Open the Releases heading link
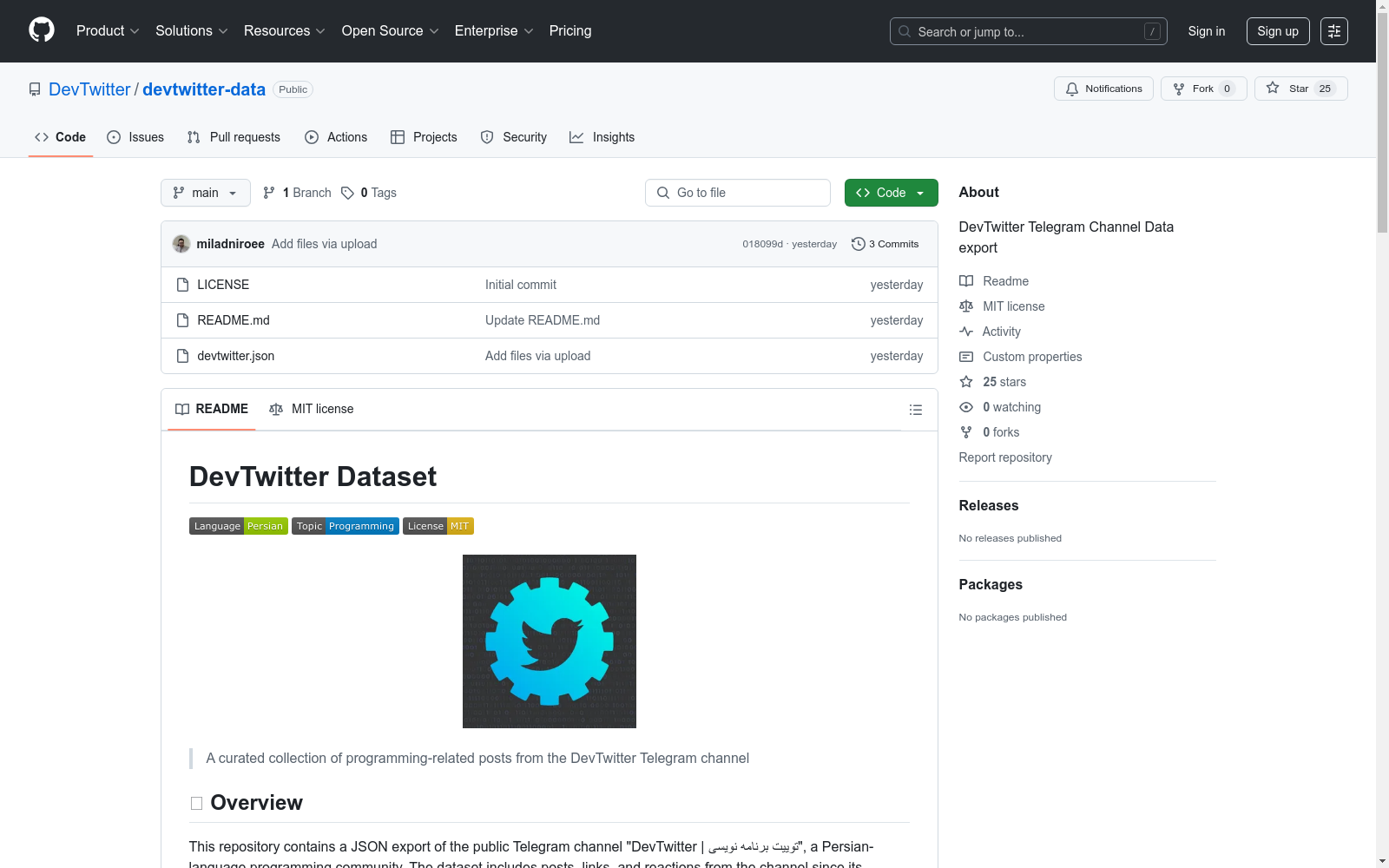Image resolution: width=1389 pixels, height=868 pixels. tap(989, 505)
